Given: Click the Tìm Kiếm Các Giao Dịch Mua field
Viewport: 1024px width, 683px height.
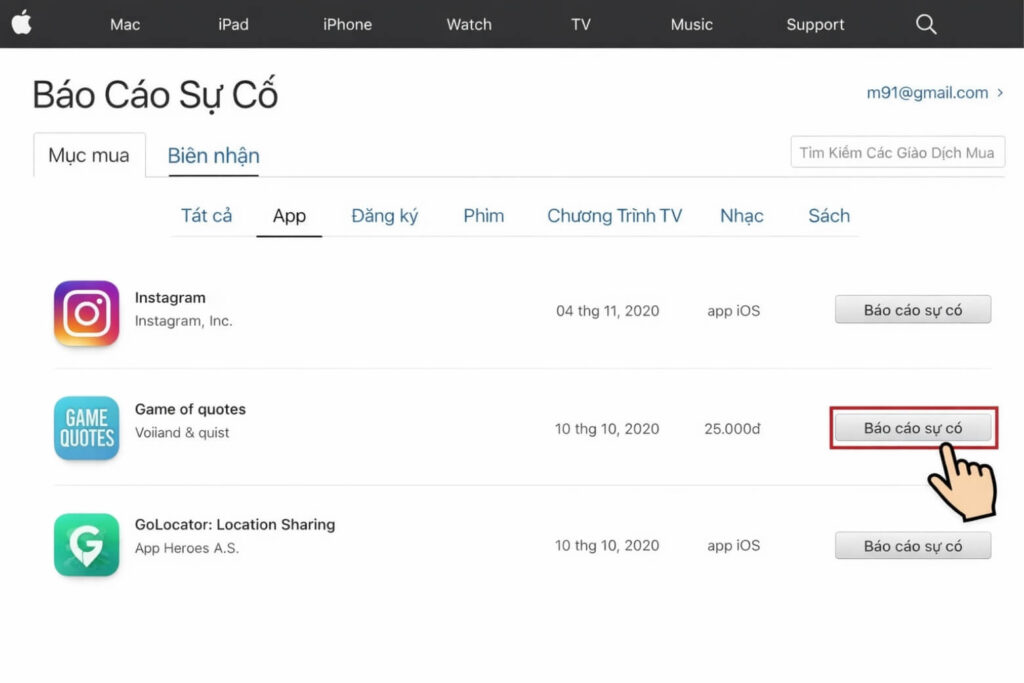Looking at the screenshot, I should pos(897,152).
